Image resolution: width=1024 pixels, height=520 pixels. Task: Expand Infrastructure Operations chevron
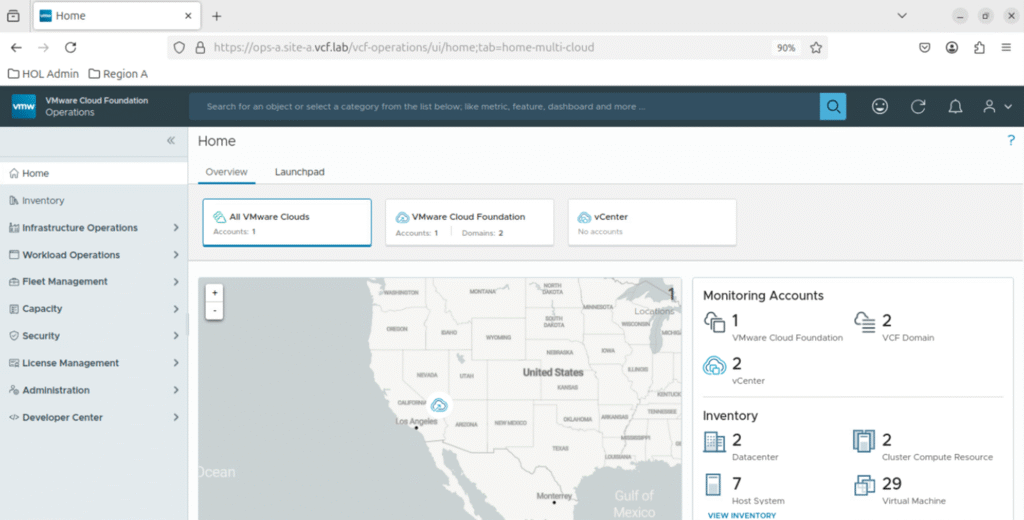tap(176, 227)
